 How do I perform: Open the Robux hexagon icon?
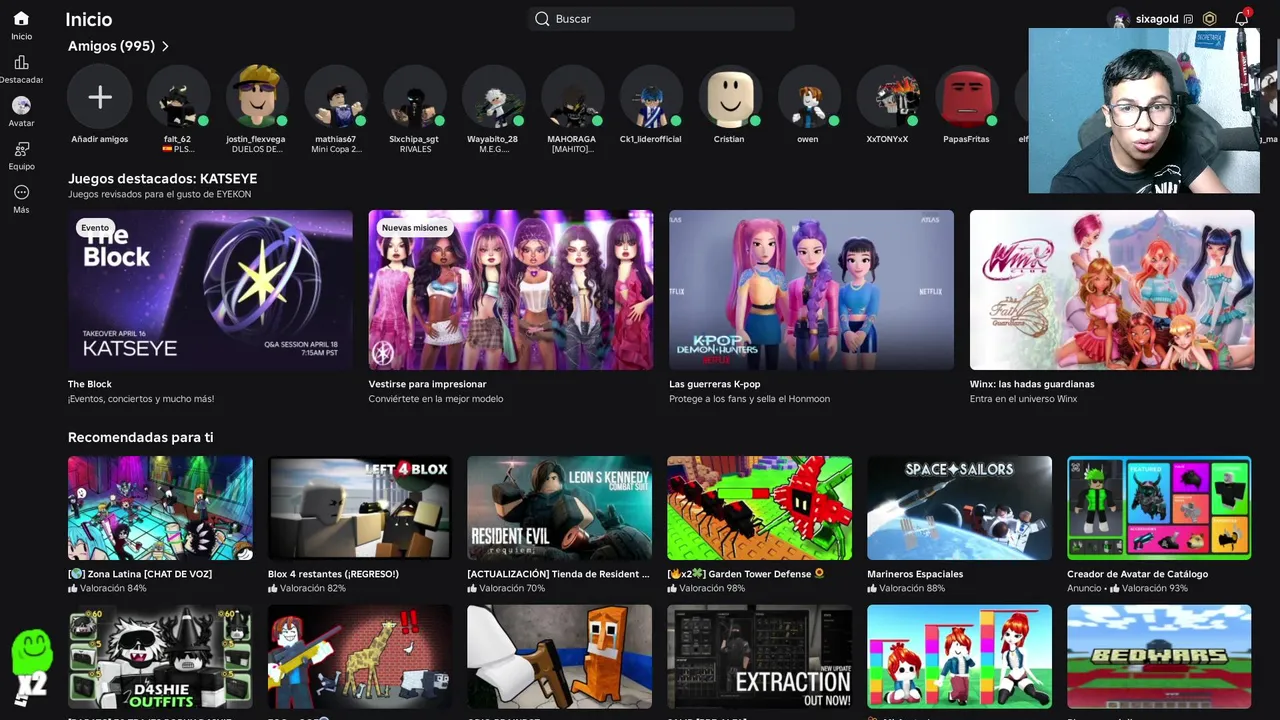pos(1210,19)
